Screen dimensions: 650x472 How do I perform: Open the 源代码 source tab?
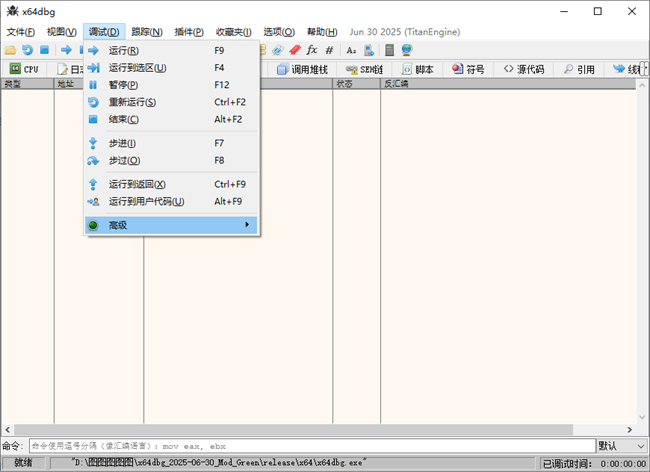coord(524,69)
